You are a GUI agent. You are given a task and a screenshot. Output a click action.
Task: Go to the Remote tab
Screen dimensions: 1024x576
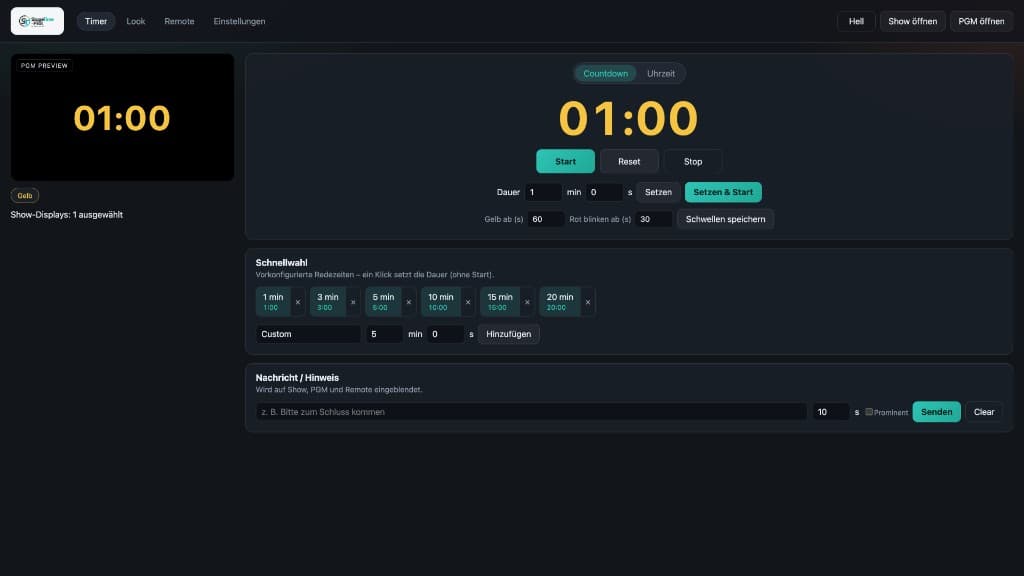(180, 21)
